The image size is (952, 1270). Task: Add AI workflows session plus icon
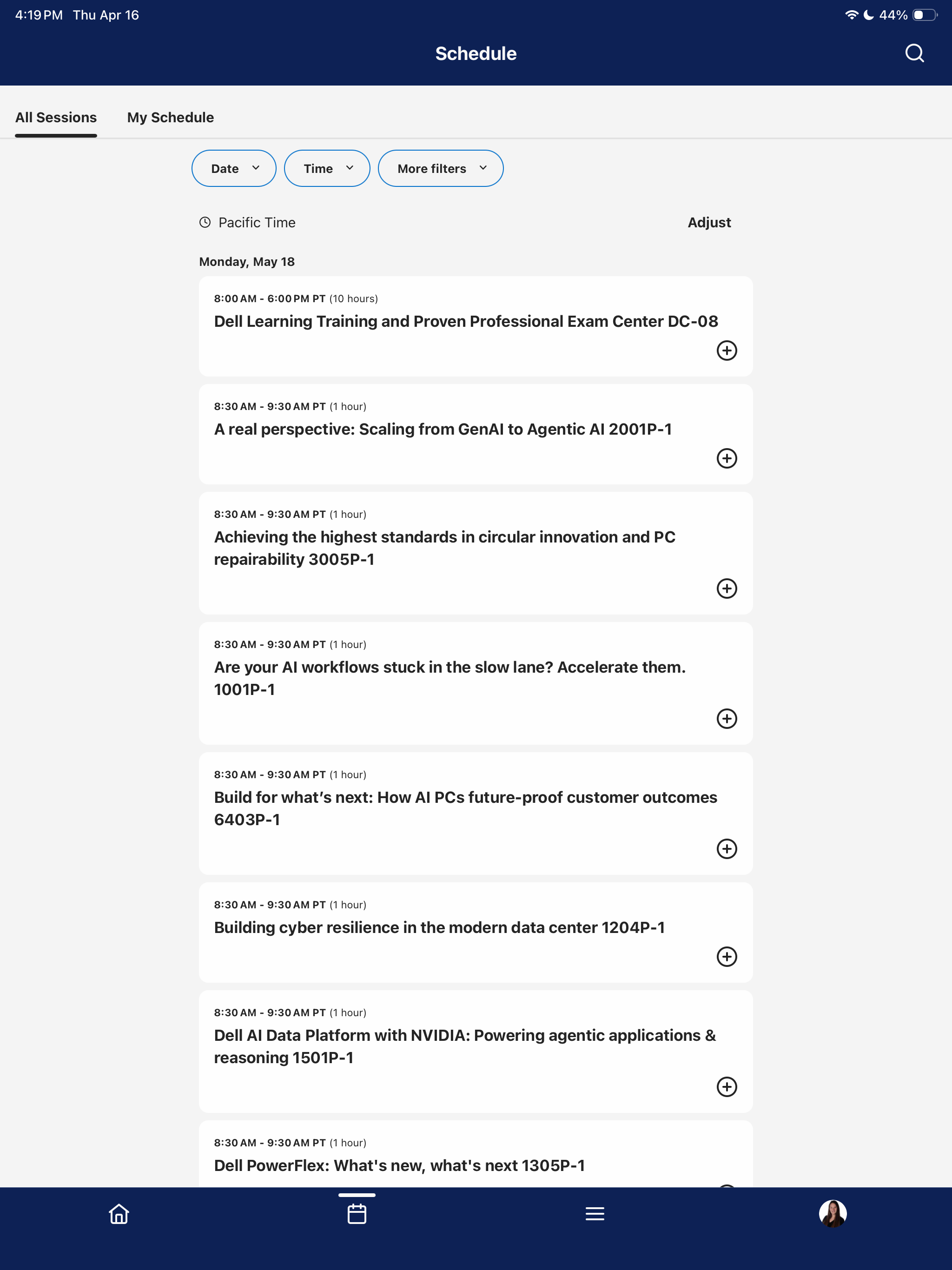(x=727, y=719)
